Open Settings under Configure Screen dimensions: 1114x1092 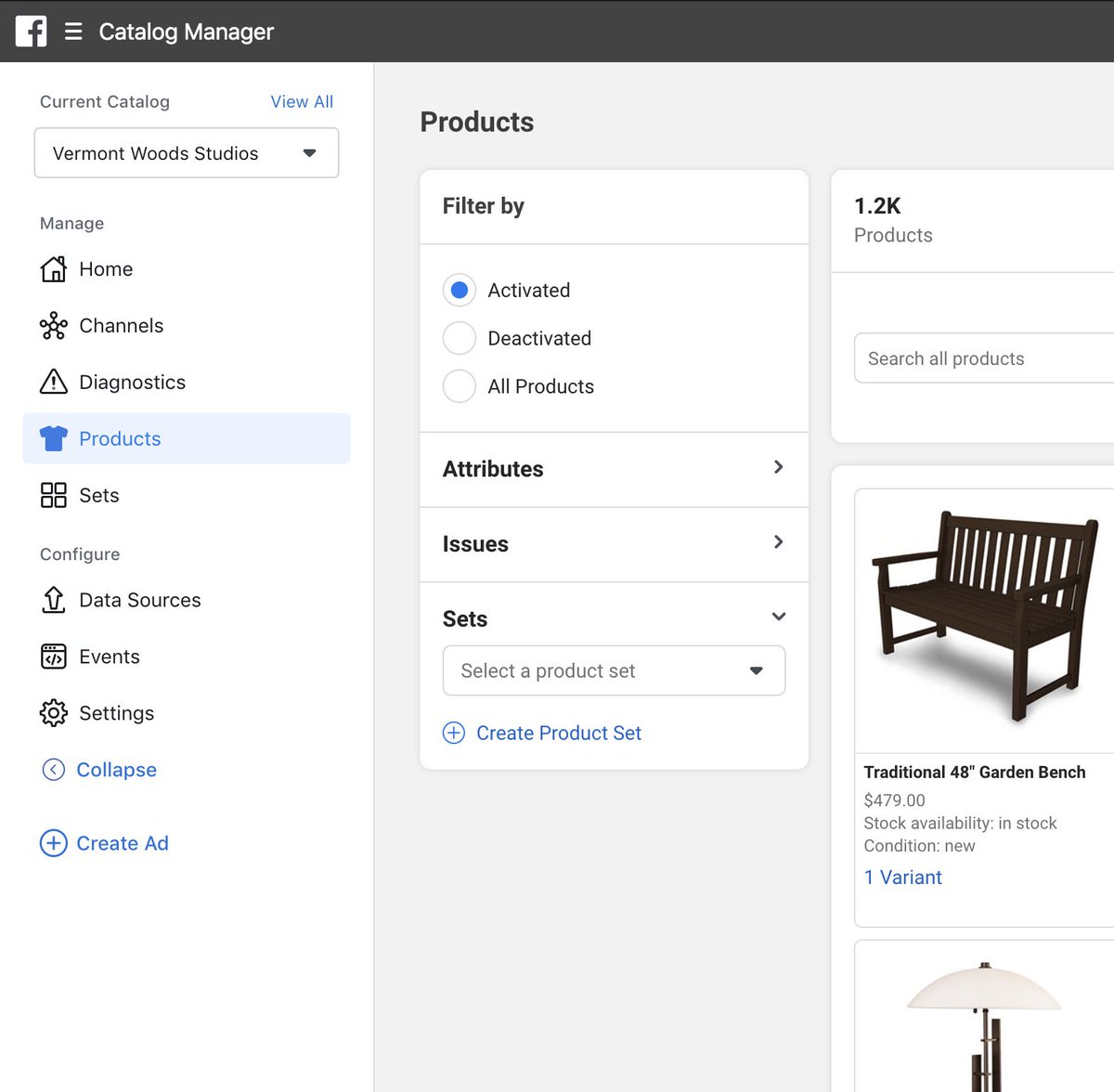click(x=187, y=713)
